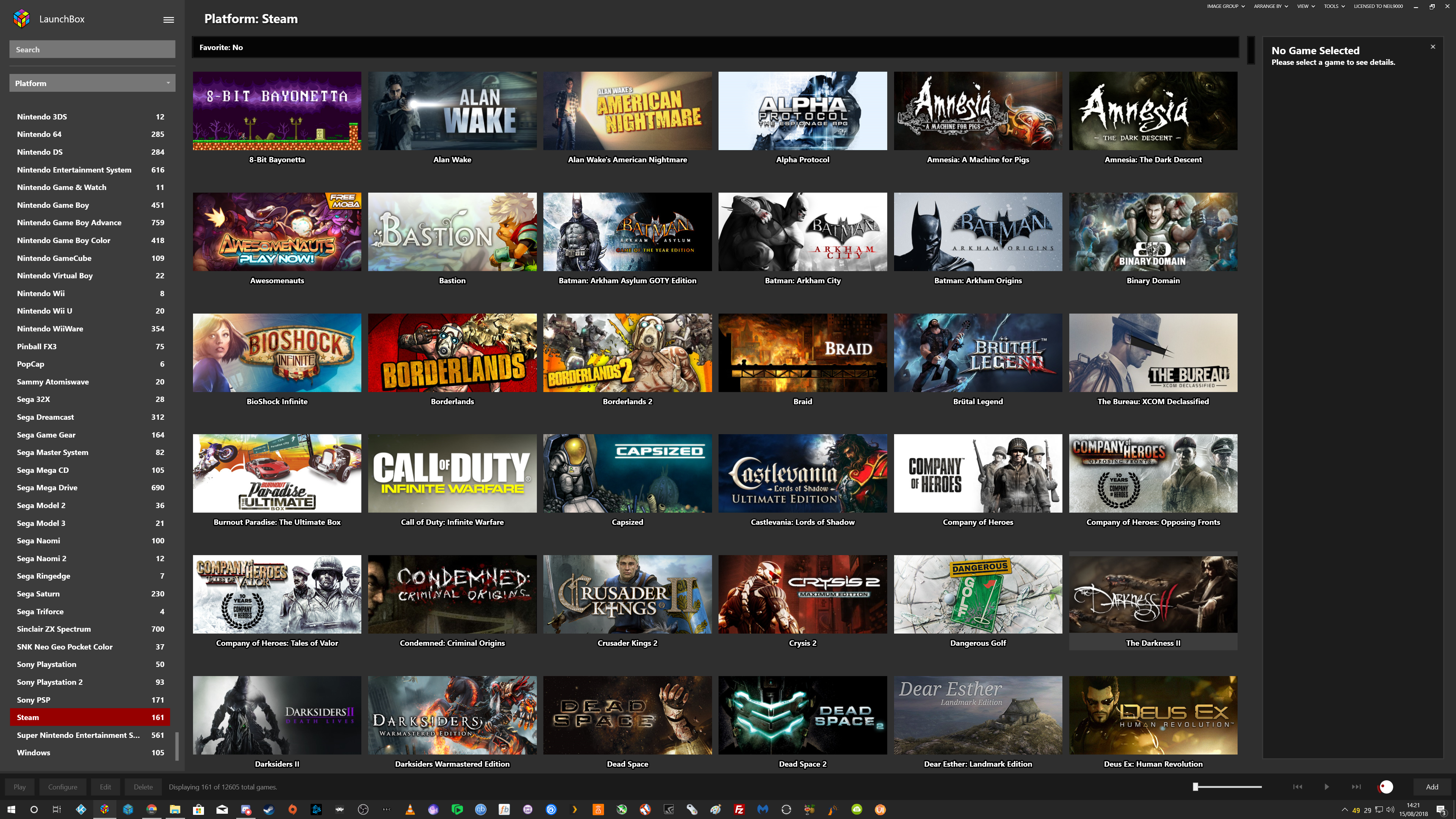The image size is (1456, 819).
Task: Open the system volume control in tray
Action: [1390, 810]
